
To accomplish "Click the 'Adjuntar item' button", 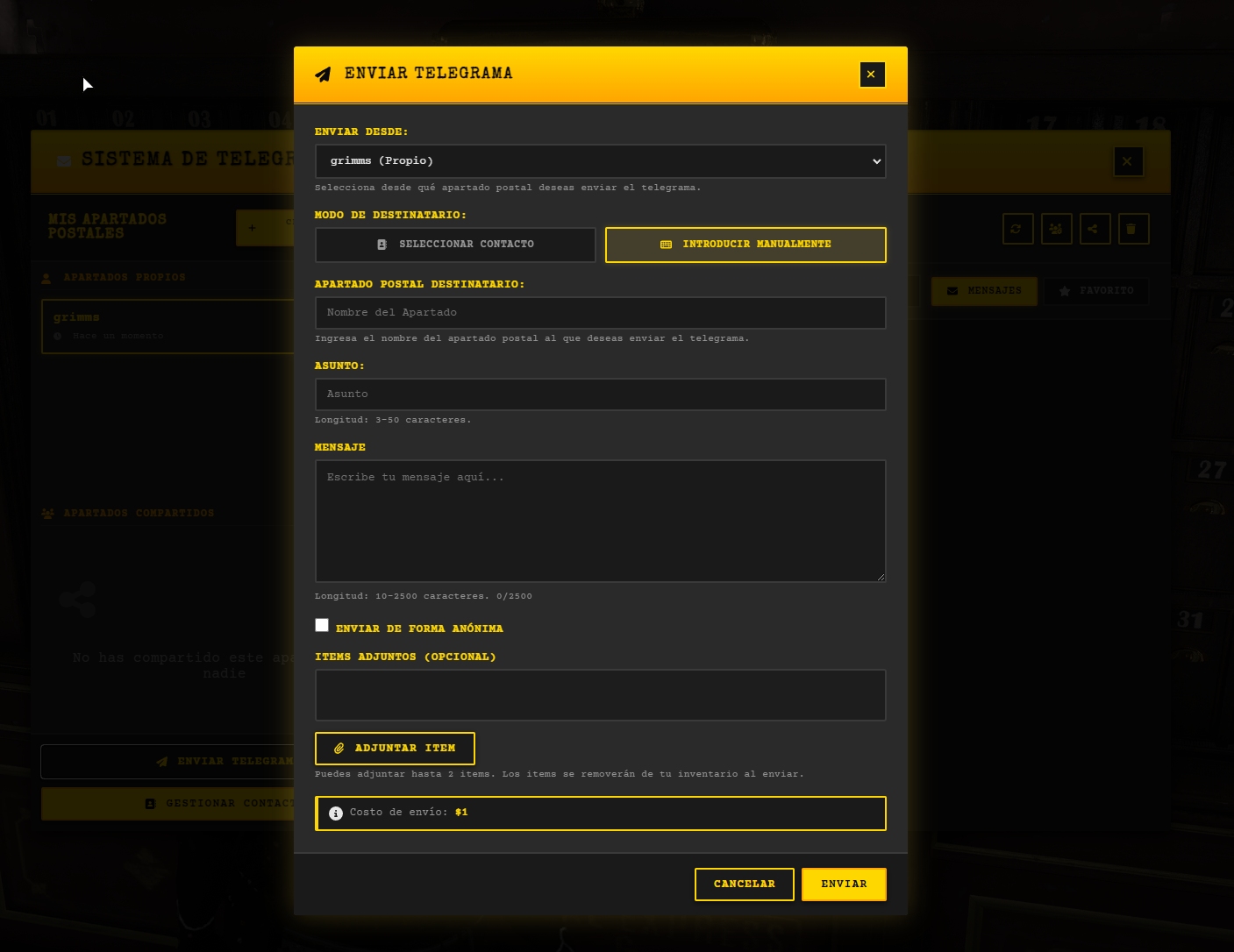I will coord(395,749).
